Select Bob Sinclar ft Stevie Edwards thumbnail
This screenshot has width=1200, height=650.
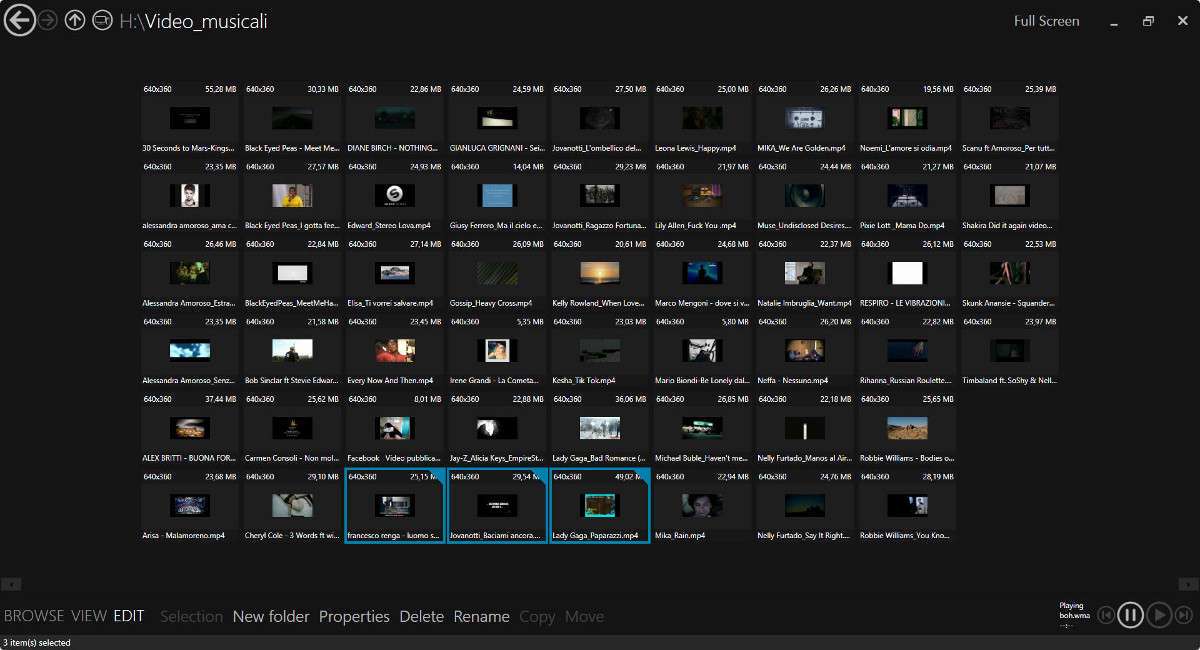coord(293,351)
